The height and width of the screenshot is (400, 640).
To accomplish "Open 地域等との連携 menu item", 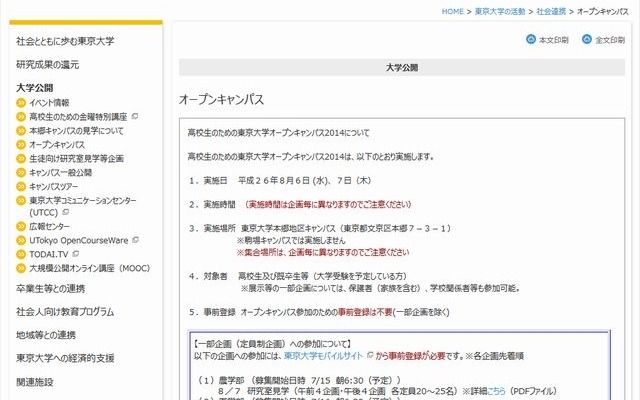I will pyautogui.click(x=46, y=335).
